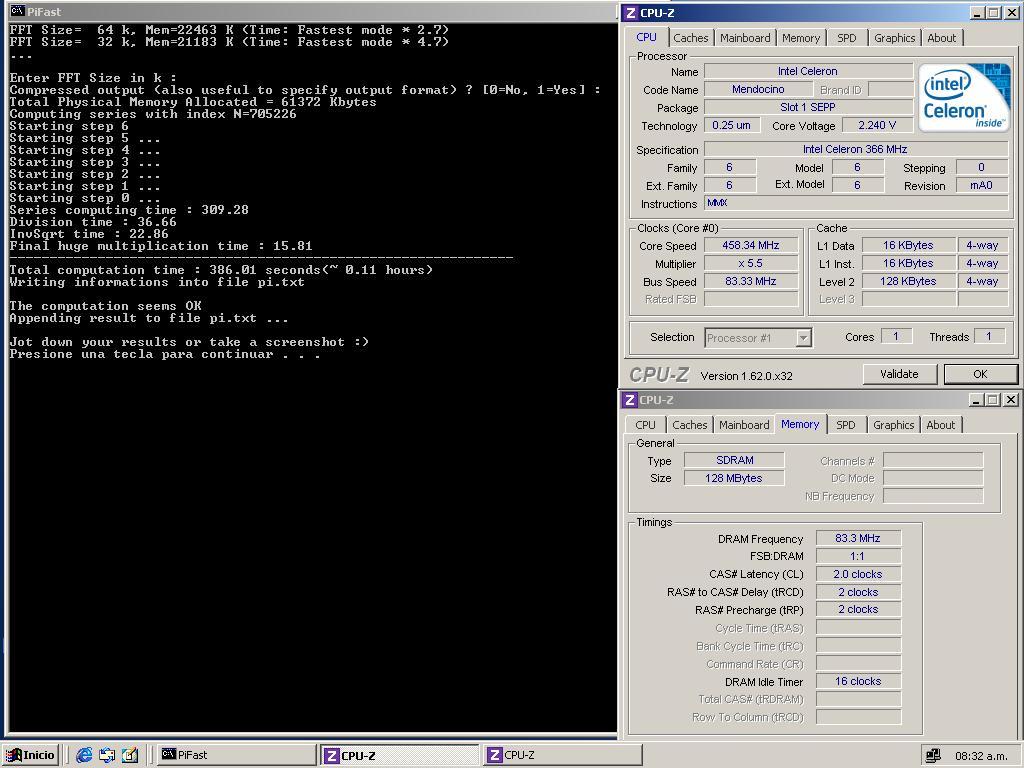Open Mainboard tab in lower CPU-Z window
The width and height of the screenshot is (1024, 768).
click(x=744, y=424)
